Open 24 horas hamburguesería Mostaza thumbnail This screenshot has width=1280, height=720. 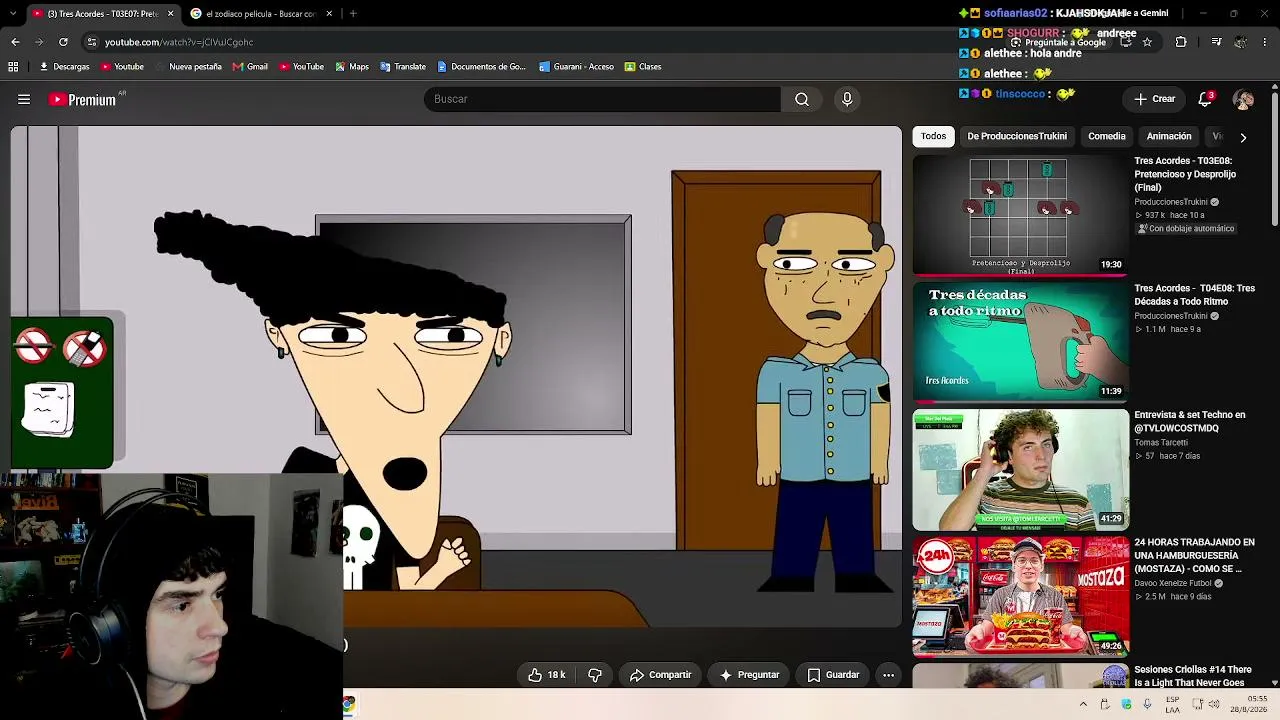1020,596
